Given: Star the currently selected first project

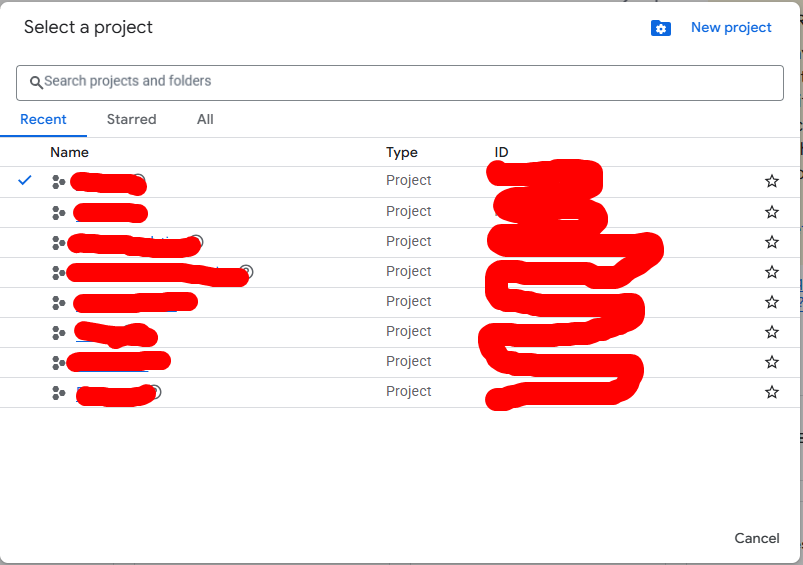Looking at the screenshot, I should tap(771, 181).
